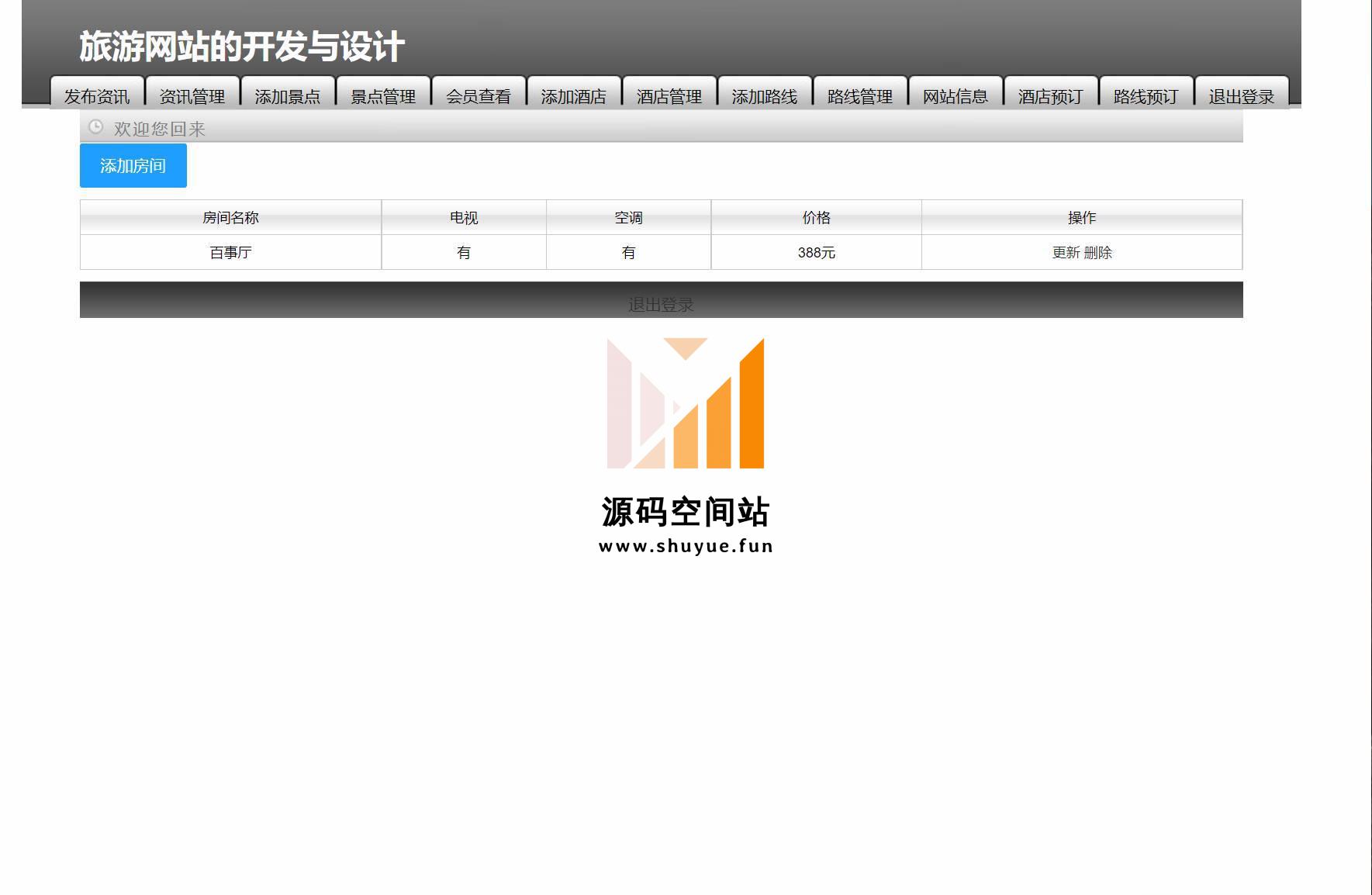
Task: Click the 空调 column header
Action: point(629,218)
